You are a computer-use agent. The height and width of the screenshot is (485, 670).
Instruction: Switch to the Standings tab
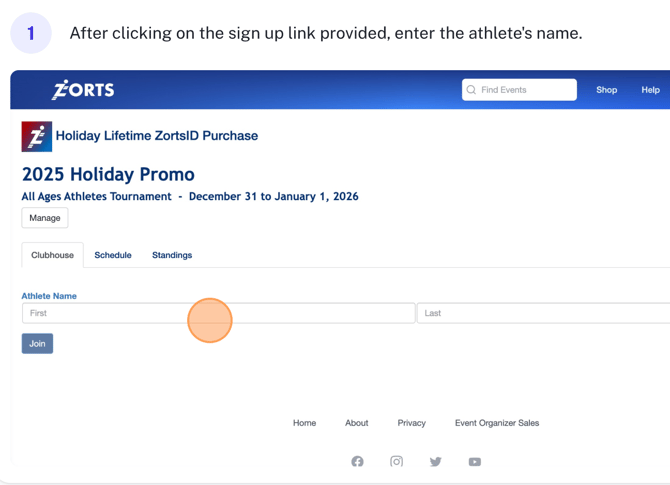point(172,255)
